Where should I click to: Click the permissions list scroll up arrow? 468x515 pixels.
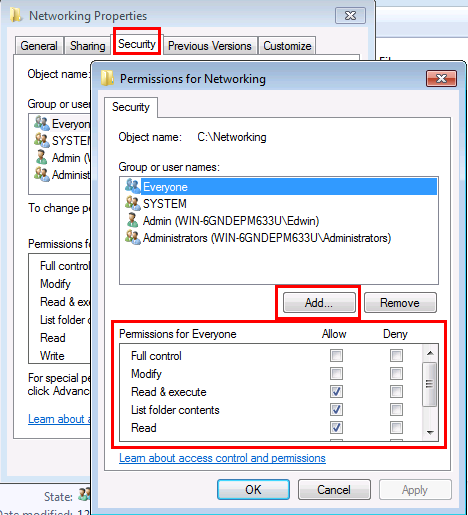(x=430, y=353)
